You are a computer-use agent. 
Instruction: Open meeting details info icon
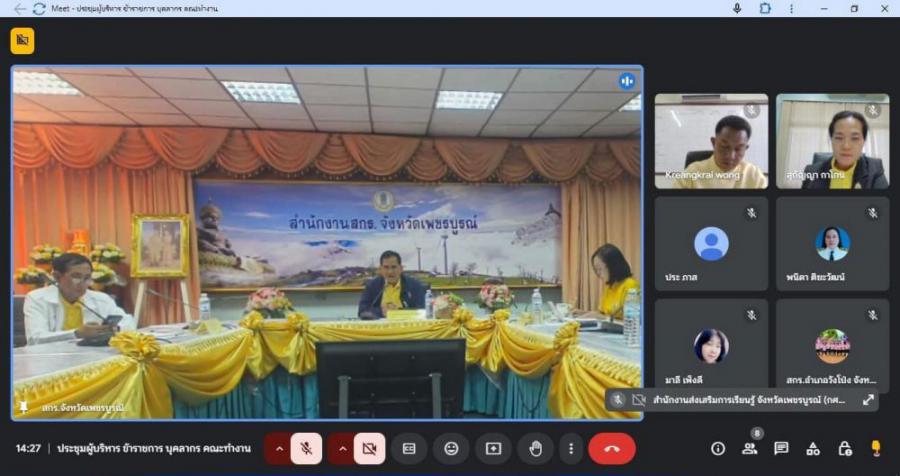point(718,449)
